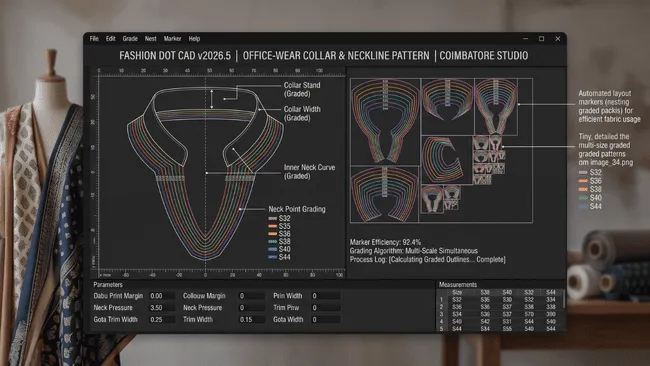
Task: Click the Parameters panel heading
Action: coord(108,285)
